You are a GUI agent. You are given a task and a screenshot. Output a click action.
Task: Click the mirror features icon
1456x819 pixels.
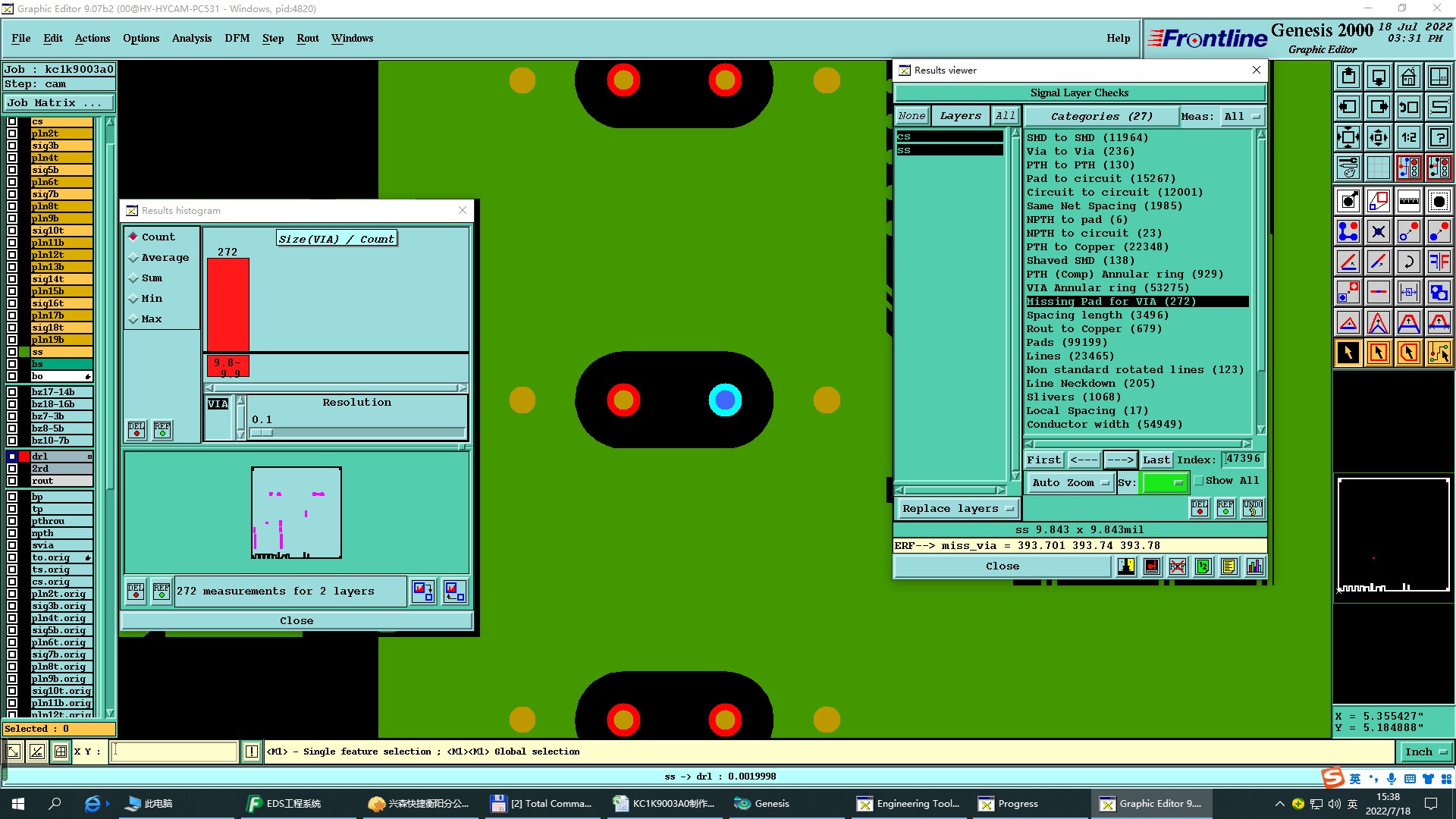(x=1439, y=262)
